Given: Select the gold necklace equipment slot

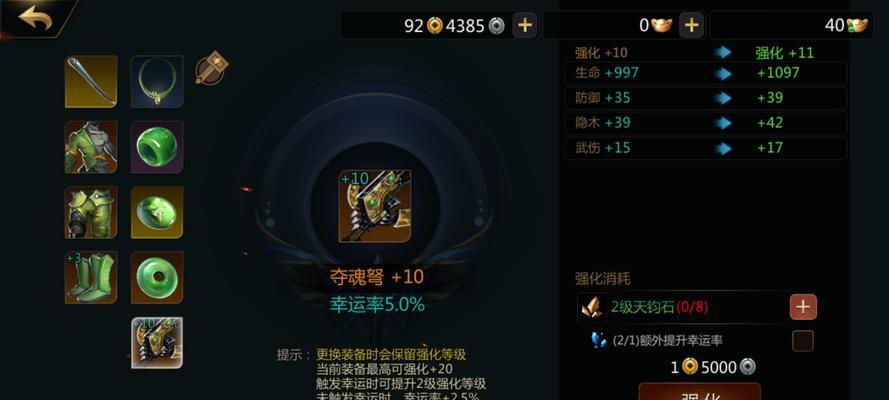Looking at the screenshot, I should coord(157,82).
